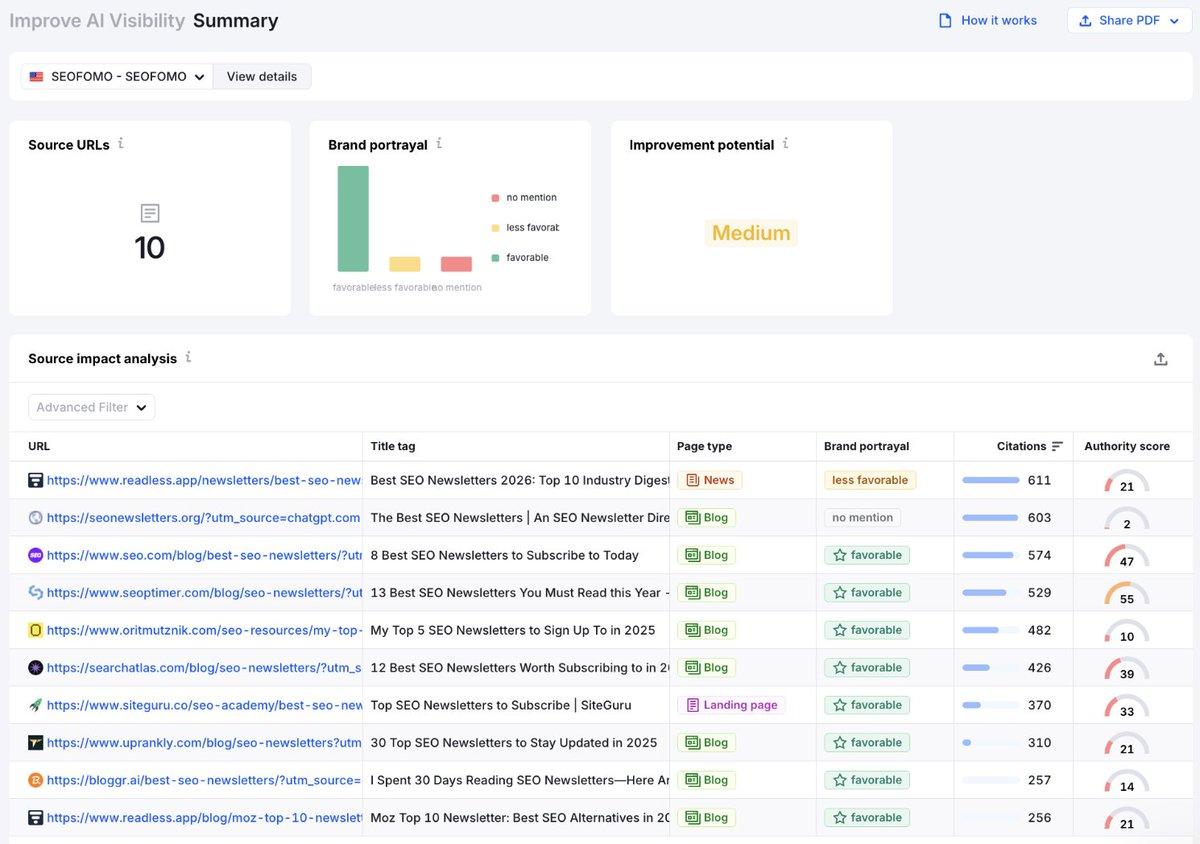This screenshot has width=1200, height=844.
Task: Sort by the Title tag column header
Action: click(x=393, y=446)
